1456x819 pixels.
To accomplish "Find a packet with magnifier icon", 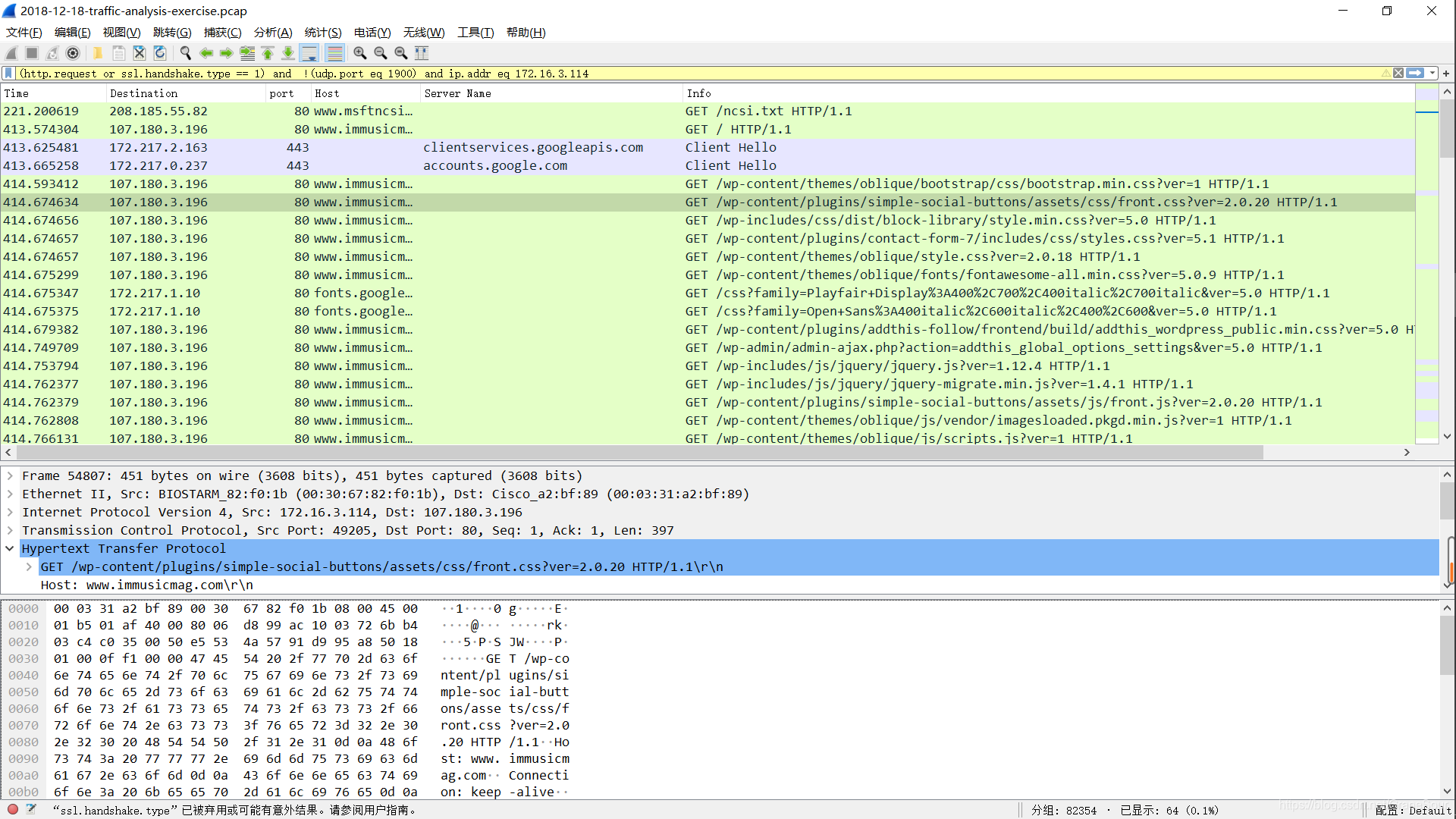I will [x=185, y=53].
